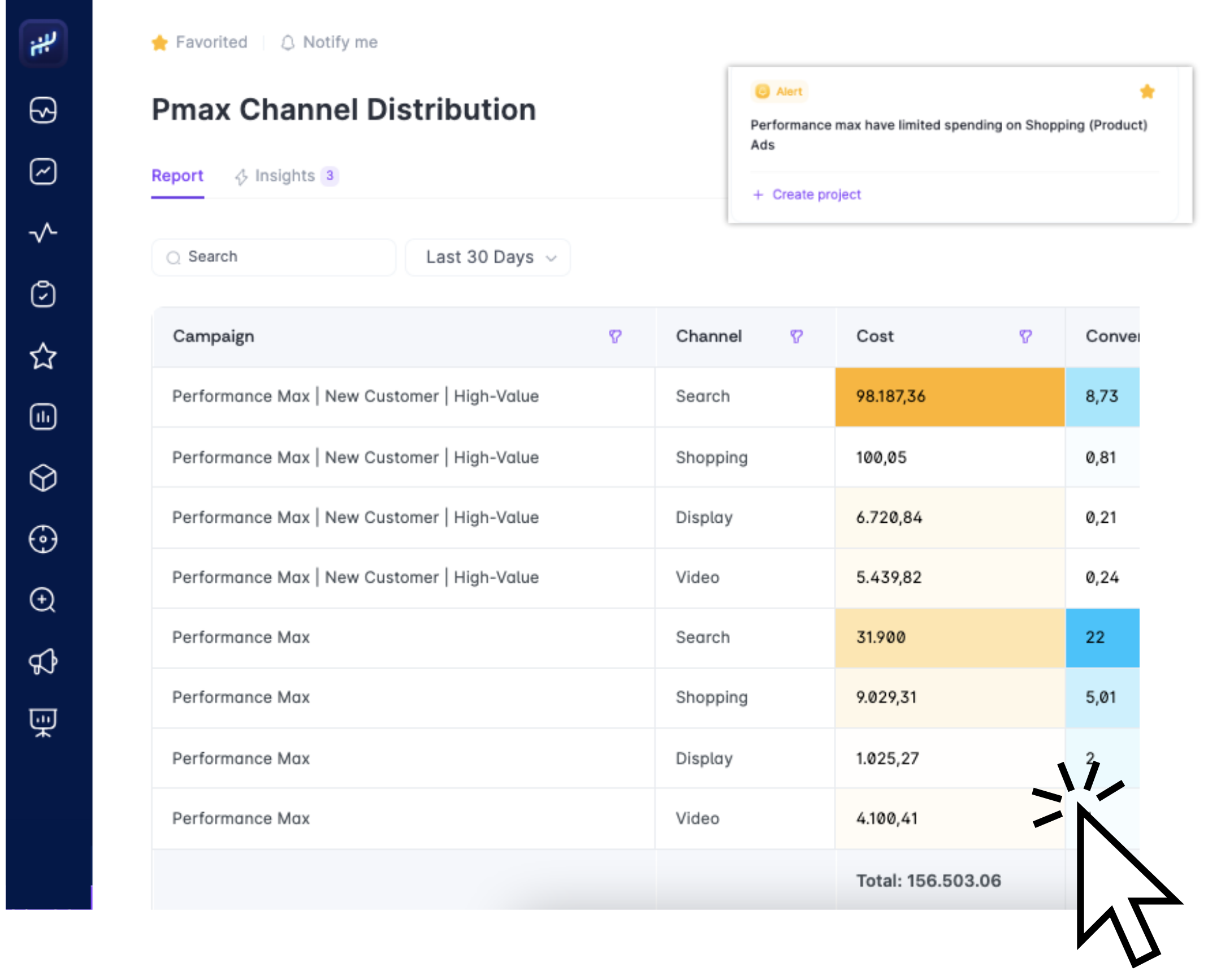This screenshot has width=1221, height=980.
Task: Toggle the star on the alert card
Action: click(x=1147, y=92)
